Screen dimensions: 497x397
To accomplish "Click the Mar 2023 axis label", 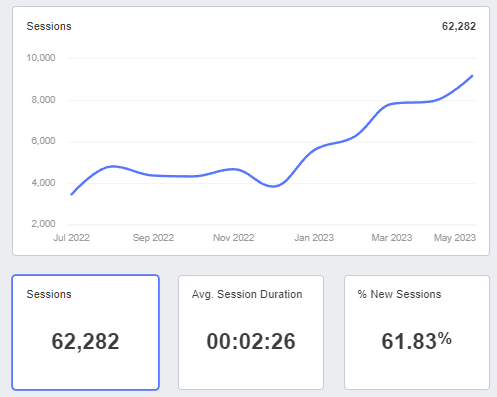I will coord(392,238).
